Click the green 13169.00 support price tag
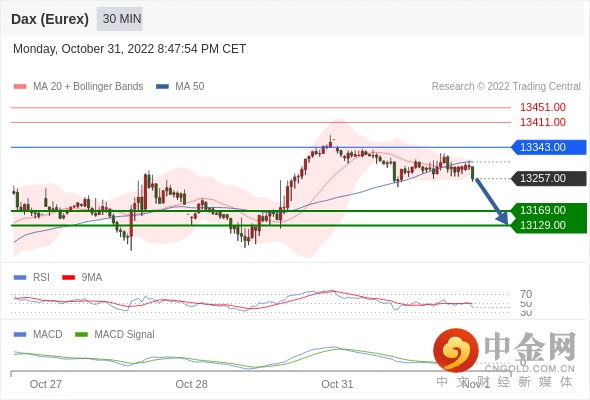Viewport: 590px width, 400px height. tap(549, 210)
